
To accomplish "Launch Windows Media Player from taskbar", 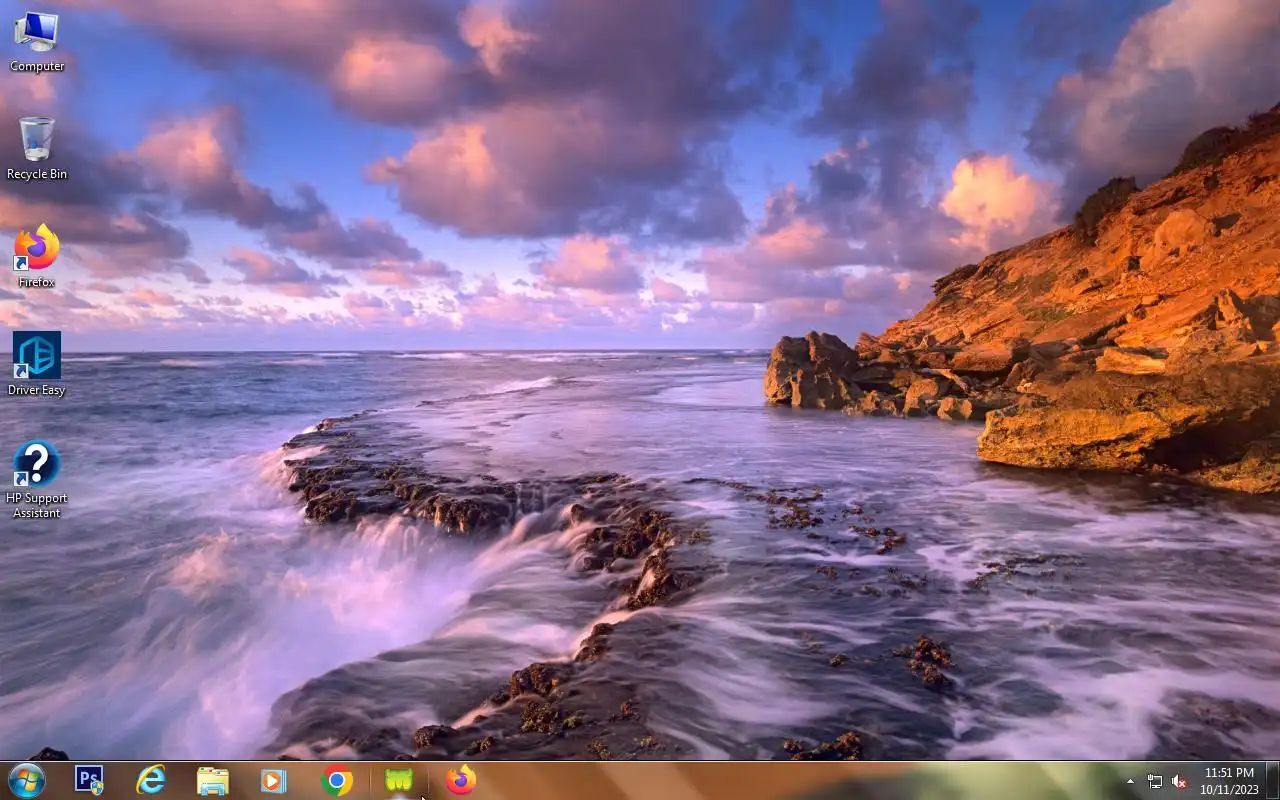I will (274, 780).
